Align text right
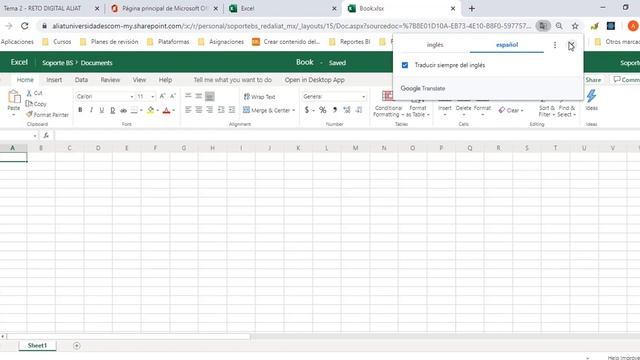640x360 pixels. point(209,110)
